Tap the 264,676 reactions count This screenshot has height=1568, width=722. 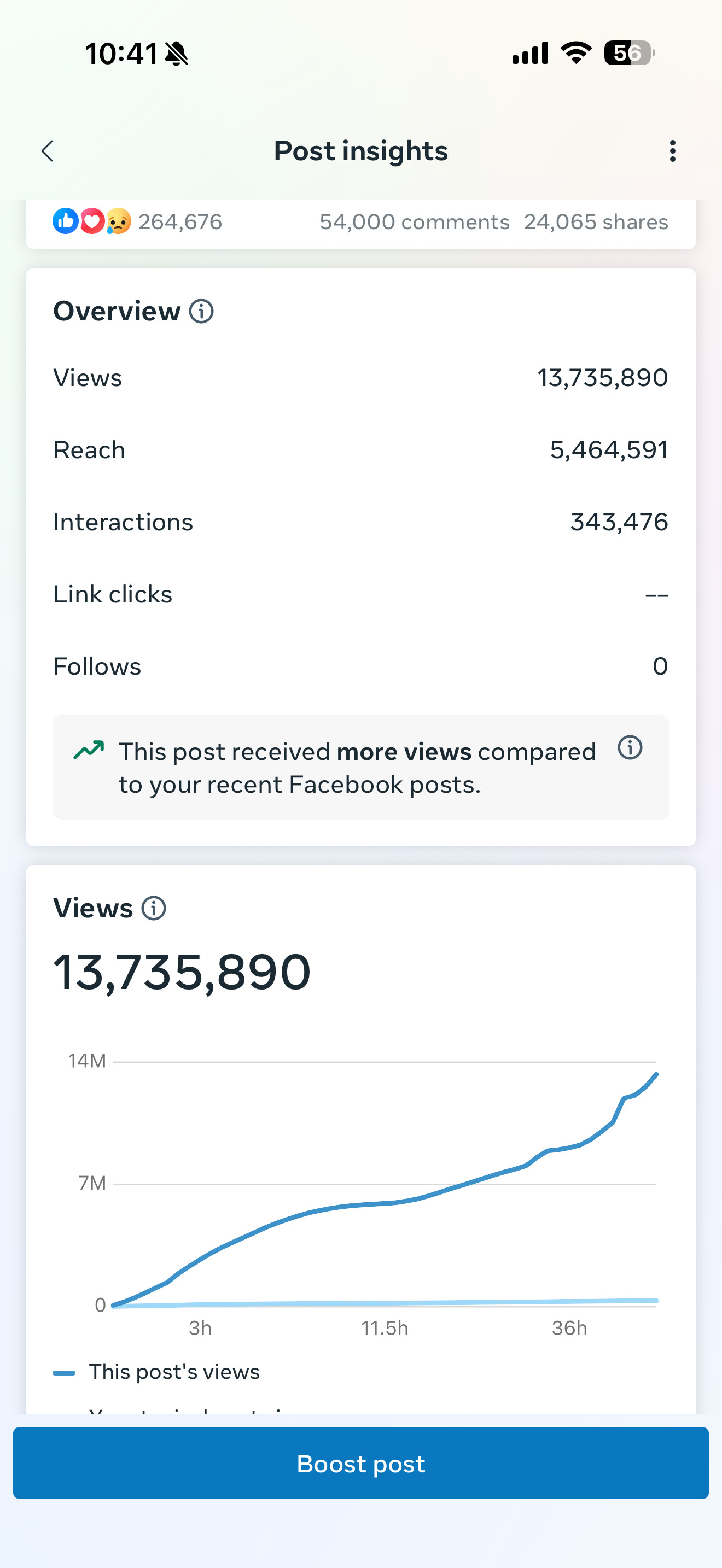tap(180, 222)
